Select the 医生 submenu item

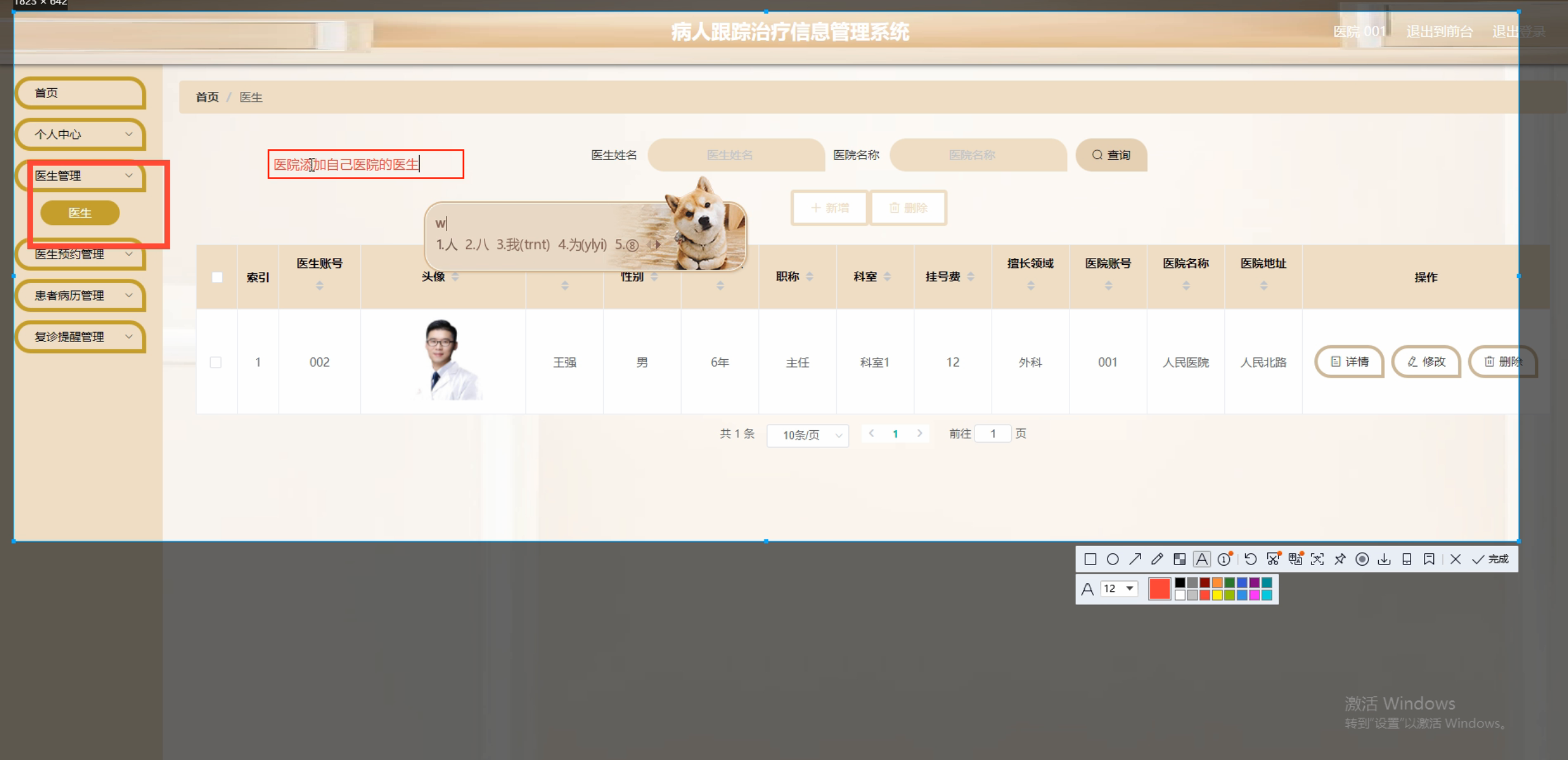coord(80,213)
